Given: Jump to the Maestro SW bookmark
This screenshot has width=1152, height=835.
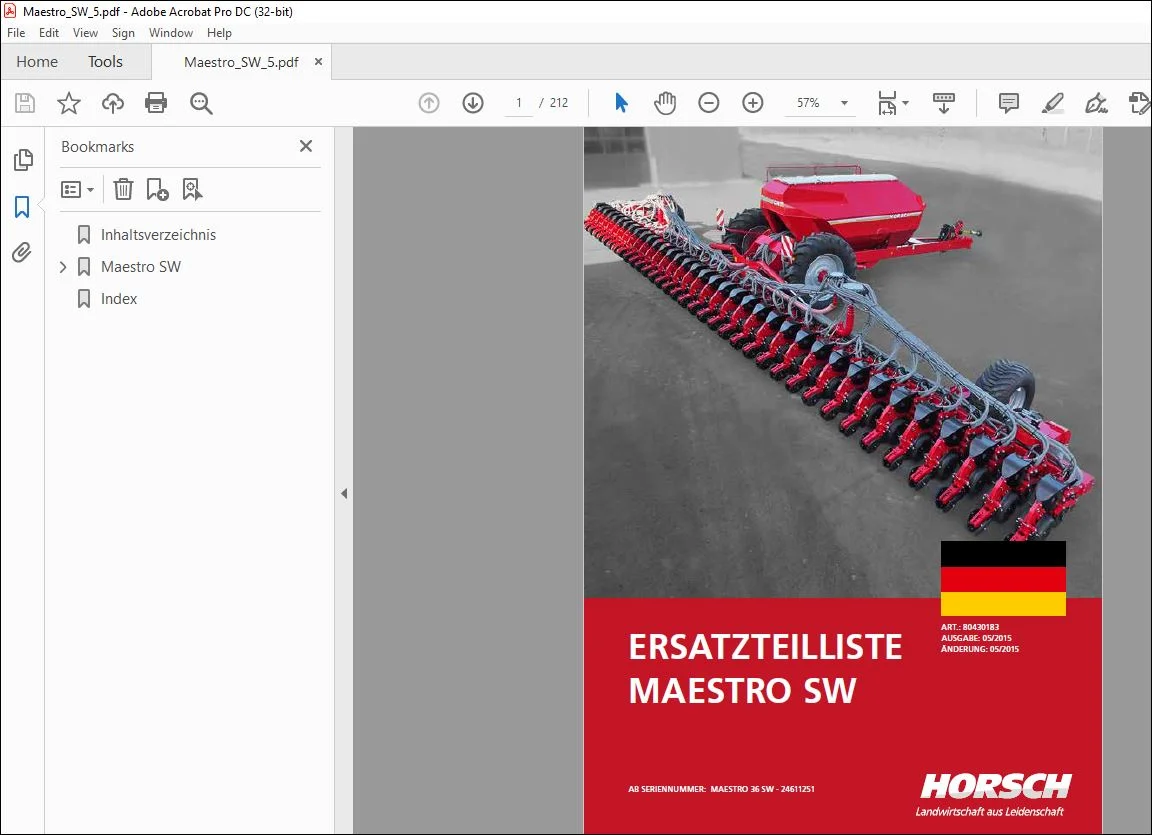Looking at the screenshot, I should (x=140, y=267).
